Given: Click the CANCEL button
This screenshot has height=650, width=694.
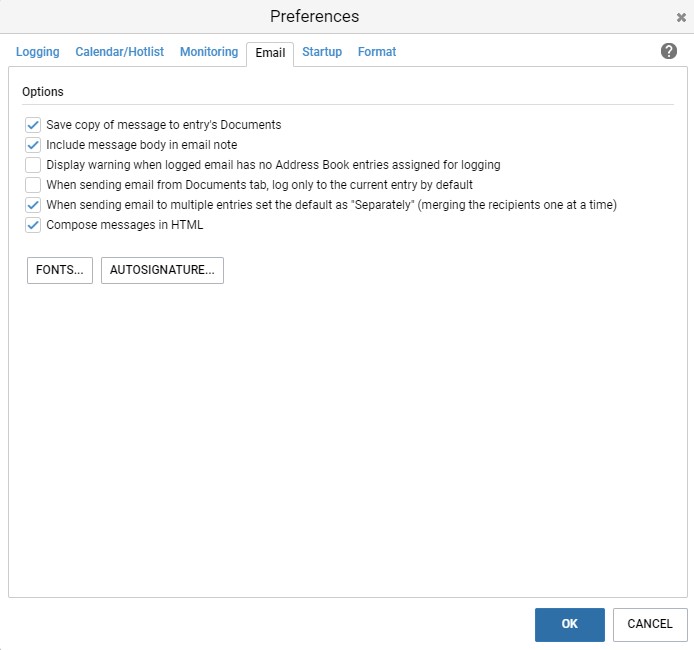Looking at the screenshot, I should tap(650, 624).
